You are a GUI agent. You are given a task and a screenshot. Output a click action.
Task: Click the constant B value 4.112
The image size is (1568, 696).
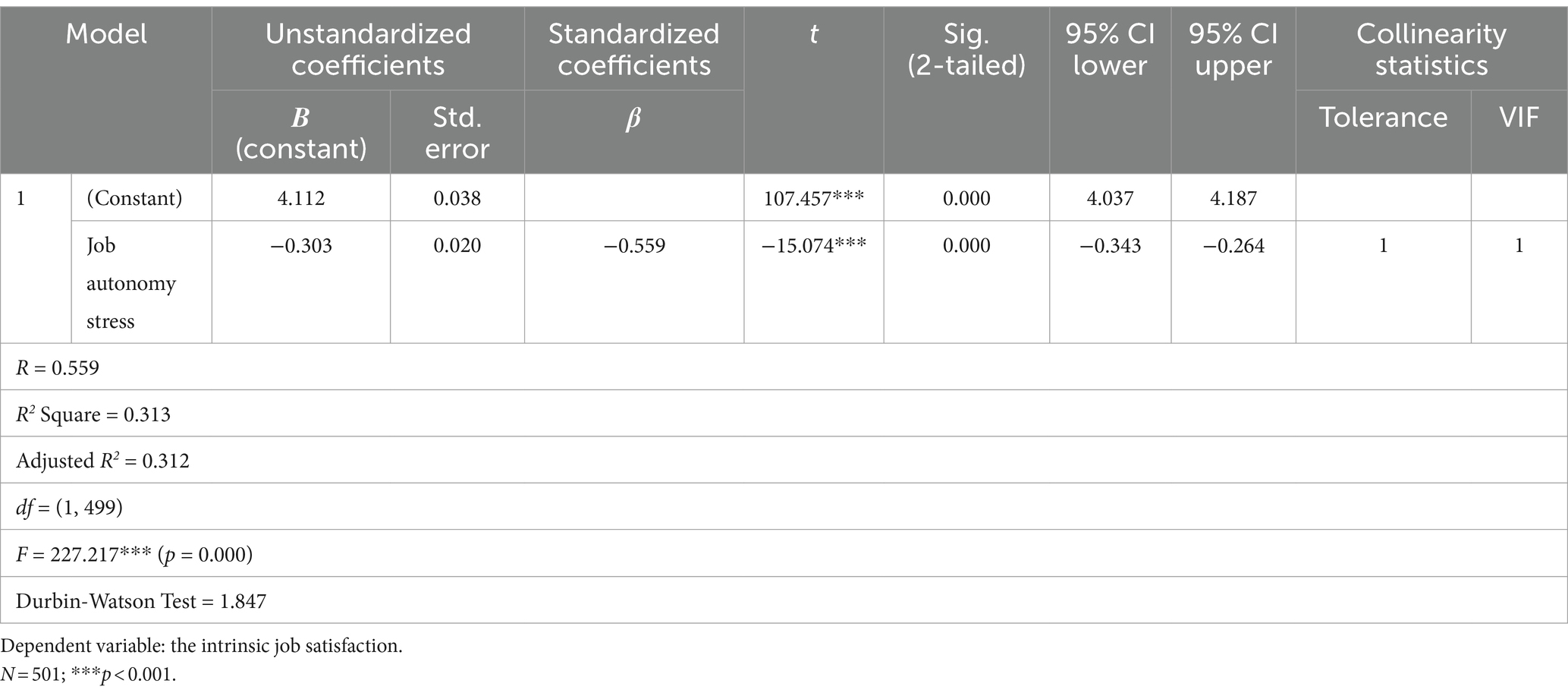pyautogui.click(x=301, y=198)
